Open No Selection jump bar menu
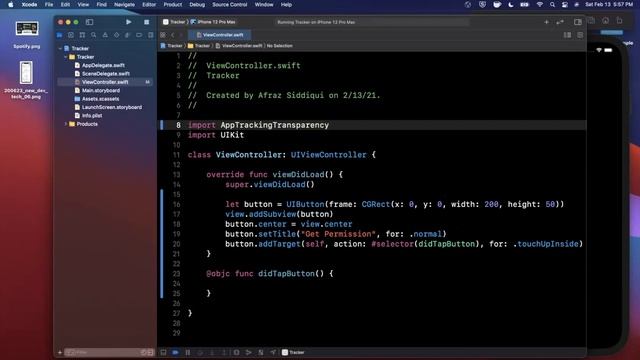640x360 pixels. [x=280, y=46]
